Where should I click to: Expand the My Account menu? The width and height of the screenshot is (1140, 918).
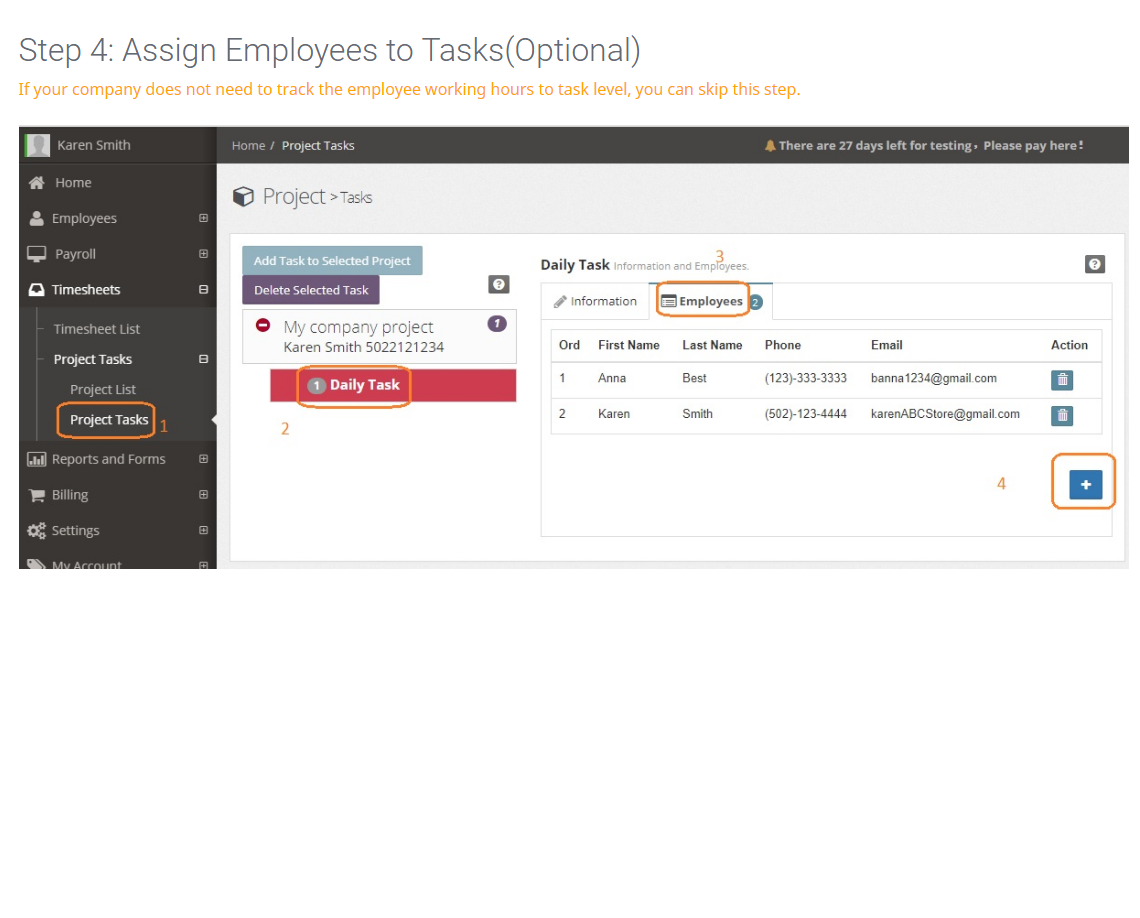pyautogui.click(x=204, y=565)
